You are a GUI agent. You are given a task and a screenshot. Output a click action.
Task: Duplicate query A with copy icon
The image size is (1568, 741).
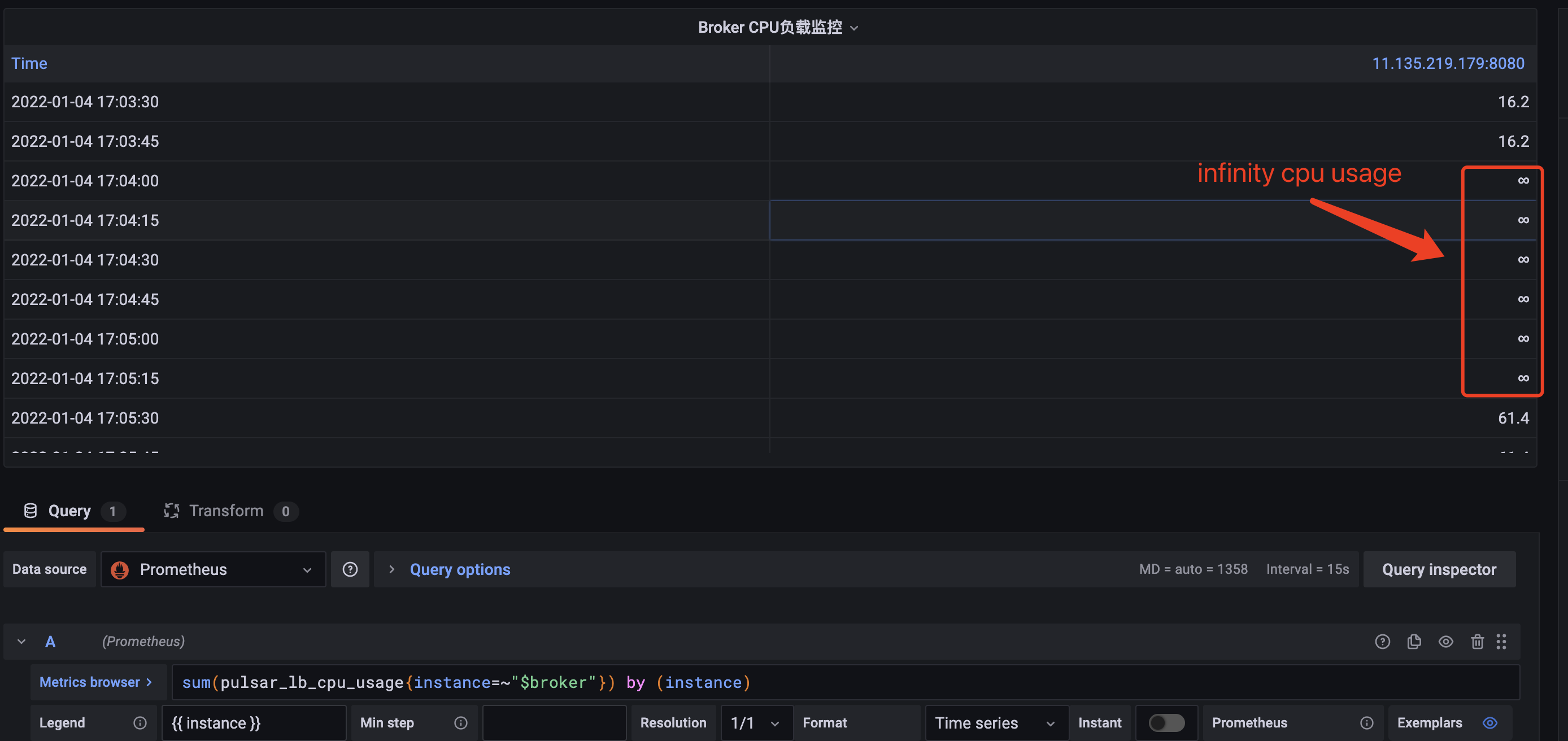(1413, 641)
